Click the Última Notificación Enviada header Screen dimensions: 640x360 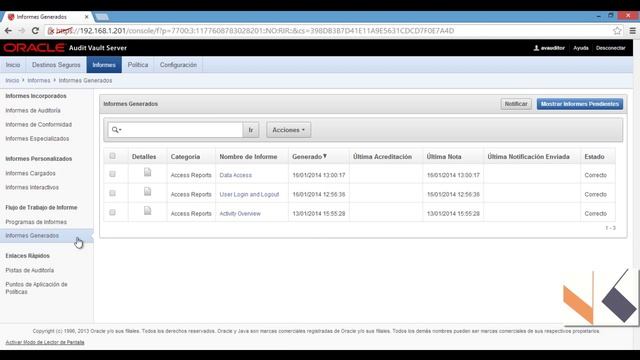[529, 157]
